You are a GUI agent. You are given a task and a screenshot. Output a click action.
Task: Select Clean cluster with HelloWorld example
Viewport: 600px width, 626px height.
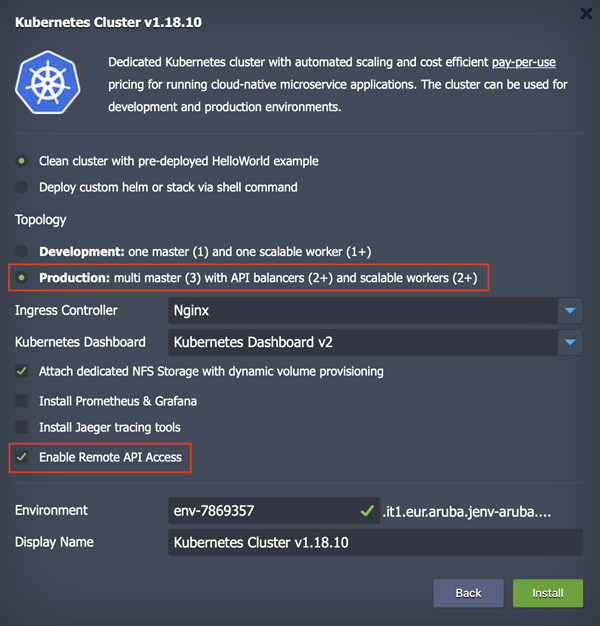pos(22,161)
